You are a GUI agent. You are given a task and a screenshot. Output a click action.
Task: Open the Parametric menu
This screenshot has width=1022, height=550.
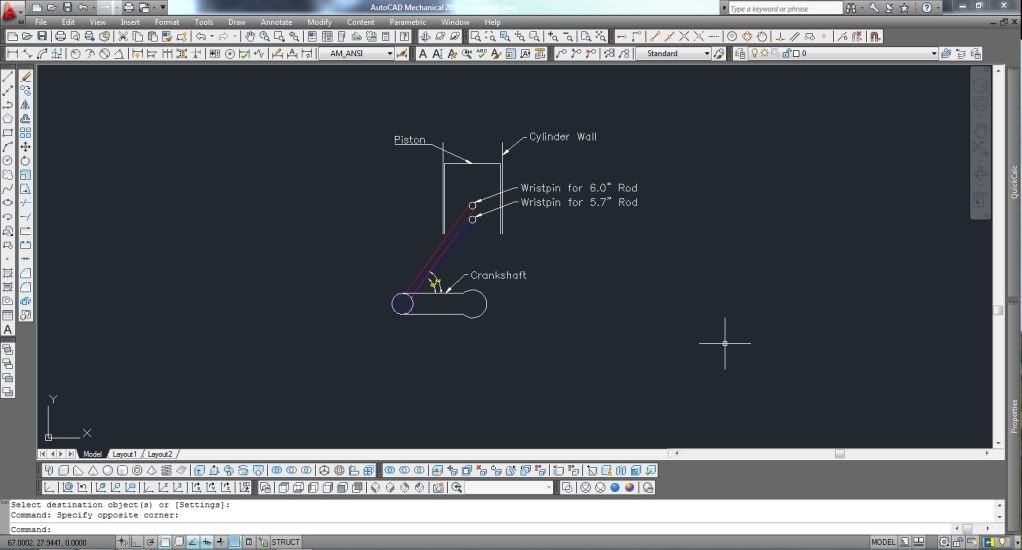click(x=407, y=22)
